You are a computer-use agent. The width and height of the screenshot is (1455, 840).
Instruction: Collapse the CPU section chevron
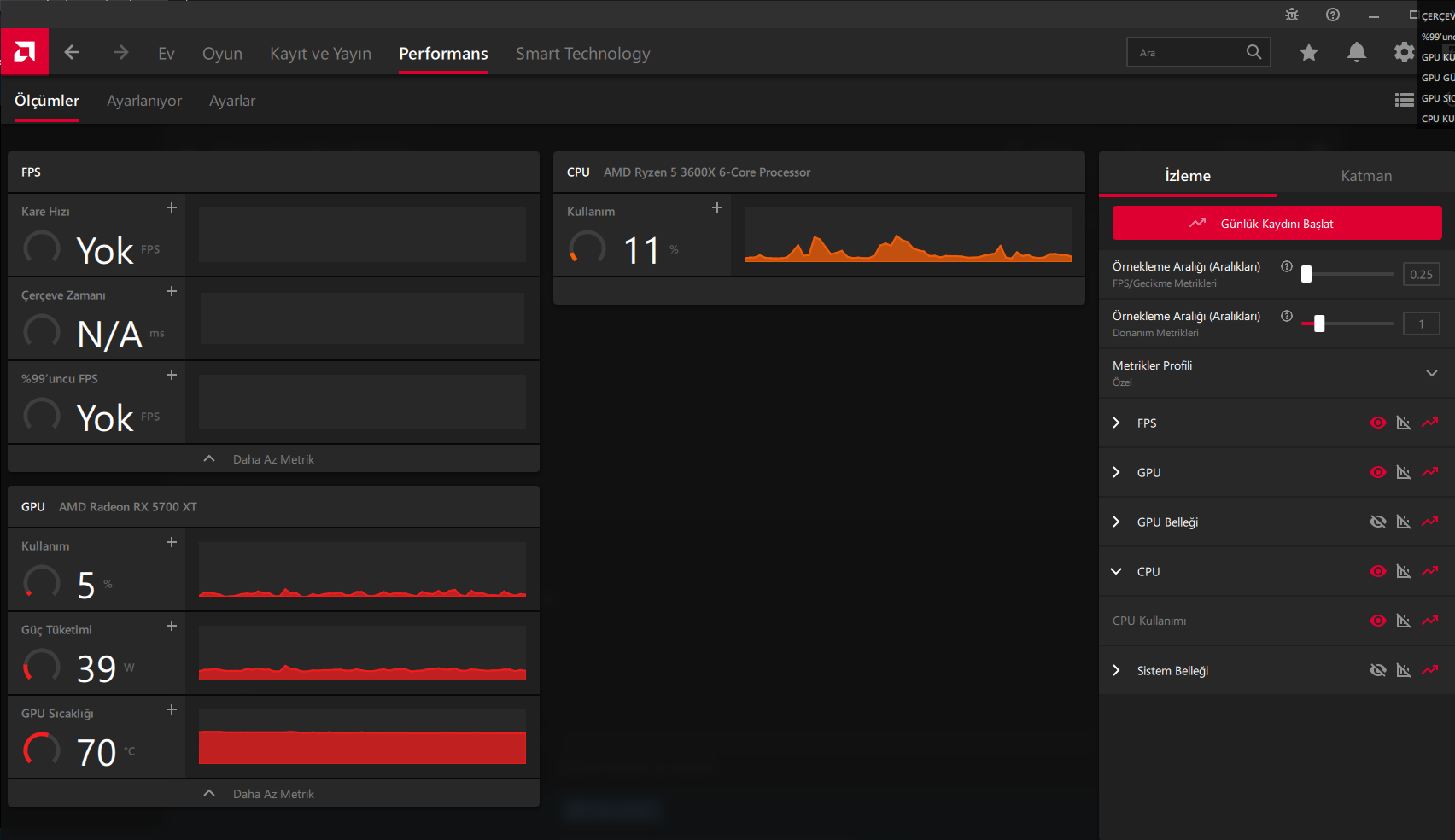point(1116,571)
